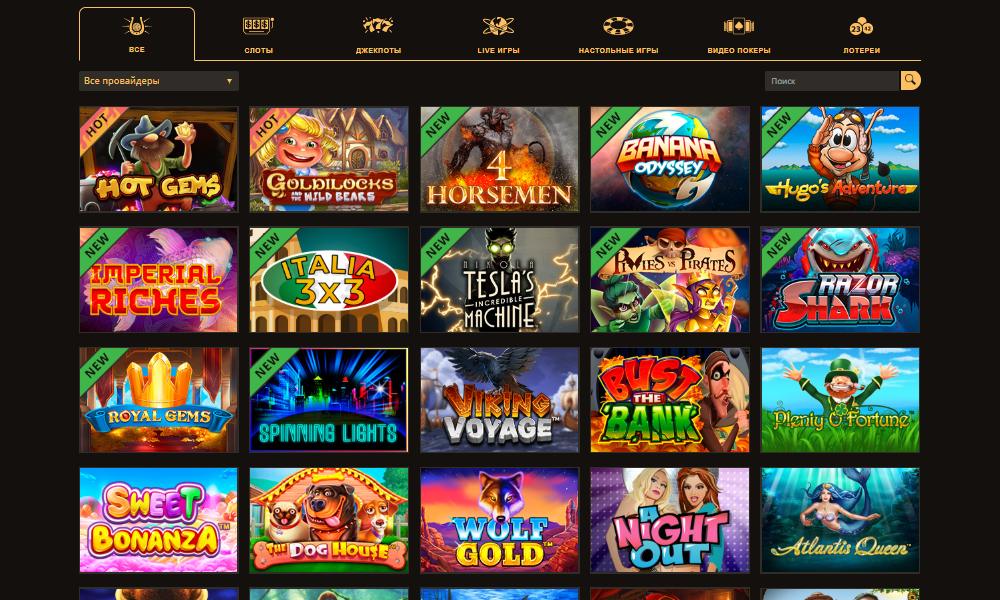Screen dimensions: 1000x600
Task: Click the magnifying glass search button
Action: [x=910, y=80]
